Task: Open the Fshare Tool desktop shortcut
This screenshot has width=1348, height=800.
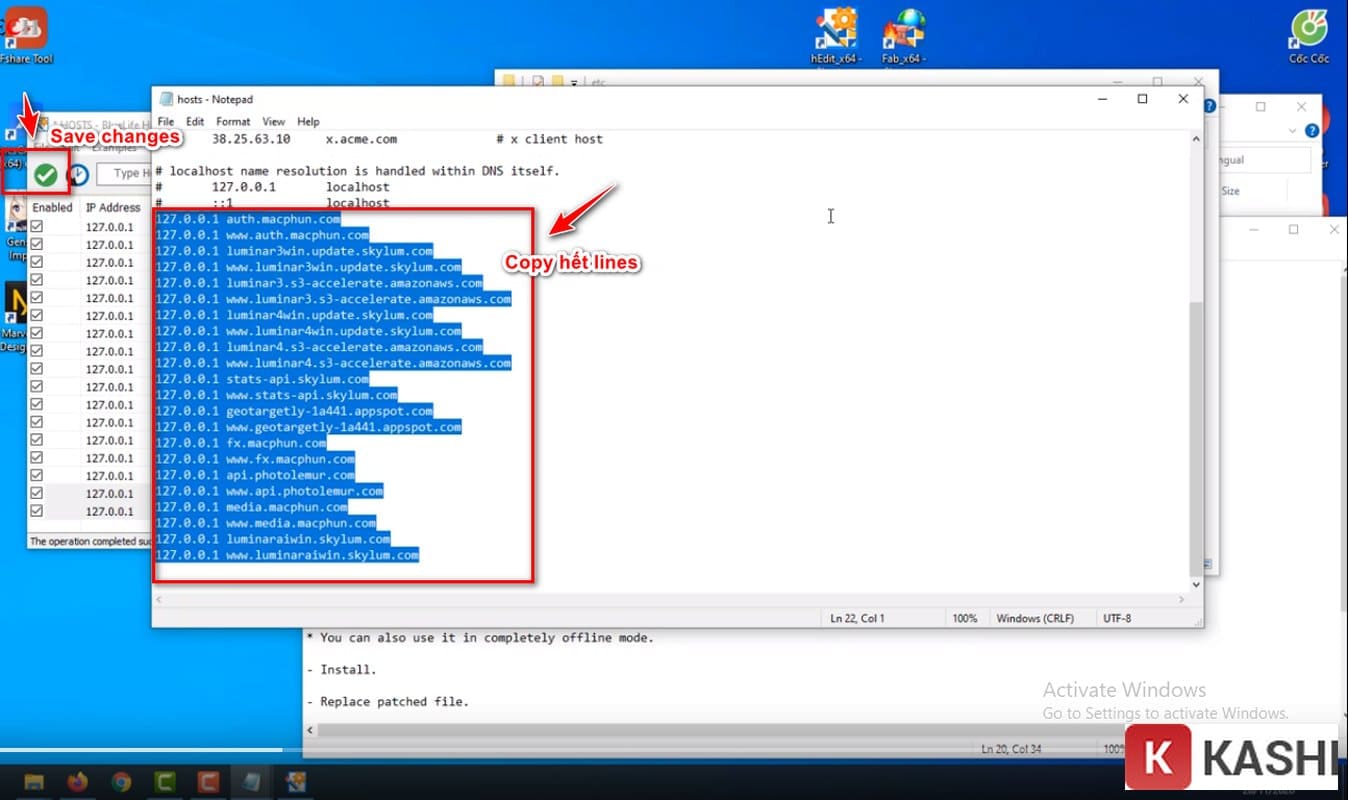Action: click(27, 35)
